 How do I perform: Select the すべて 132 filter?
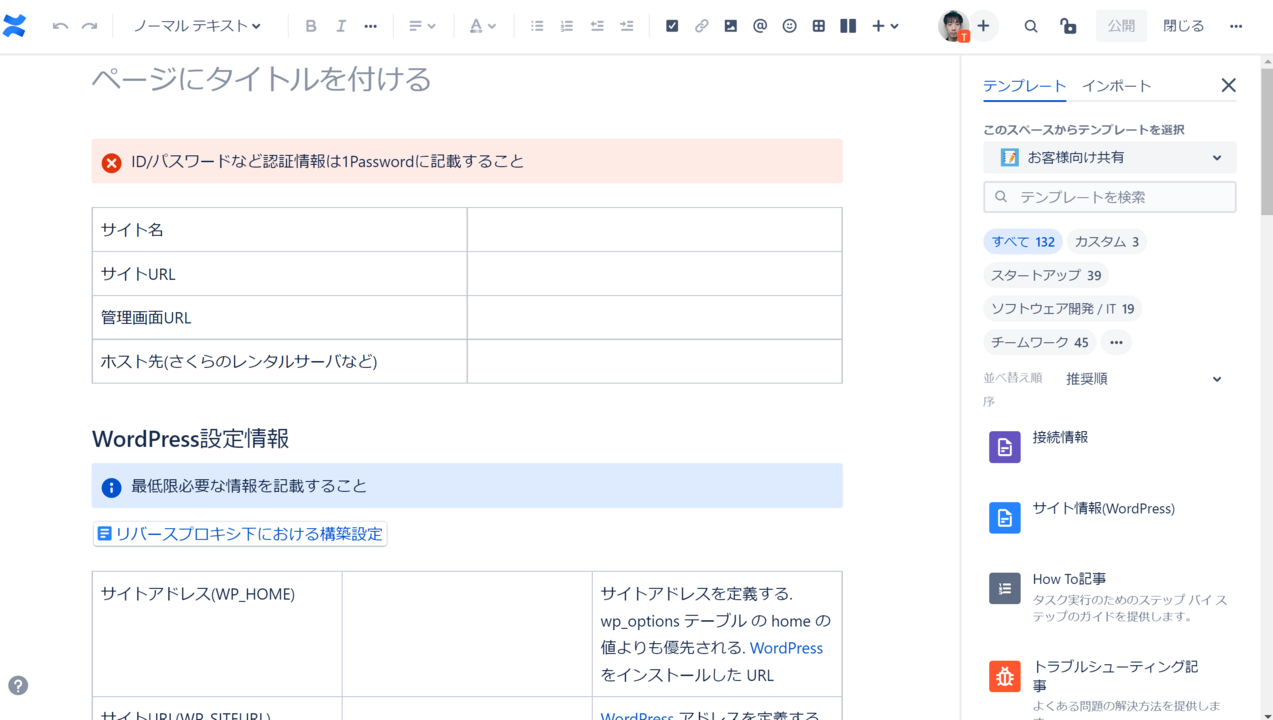pyautogui.click(x=1023, y=242)
